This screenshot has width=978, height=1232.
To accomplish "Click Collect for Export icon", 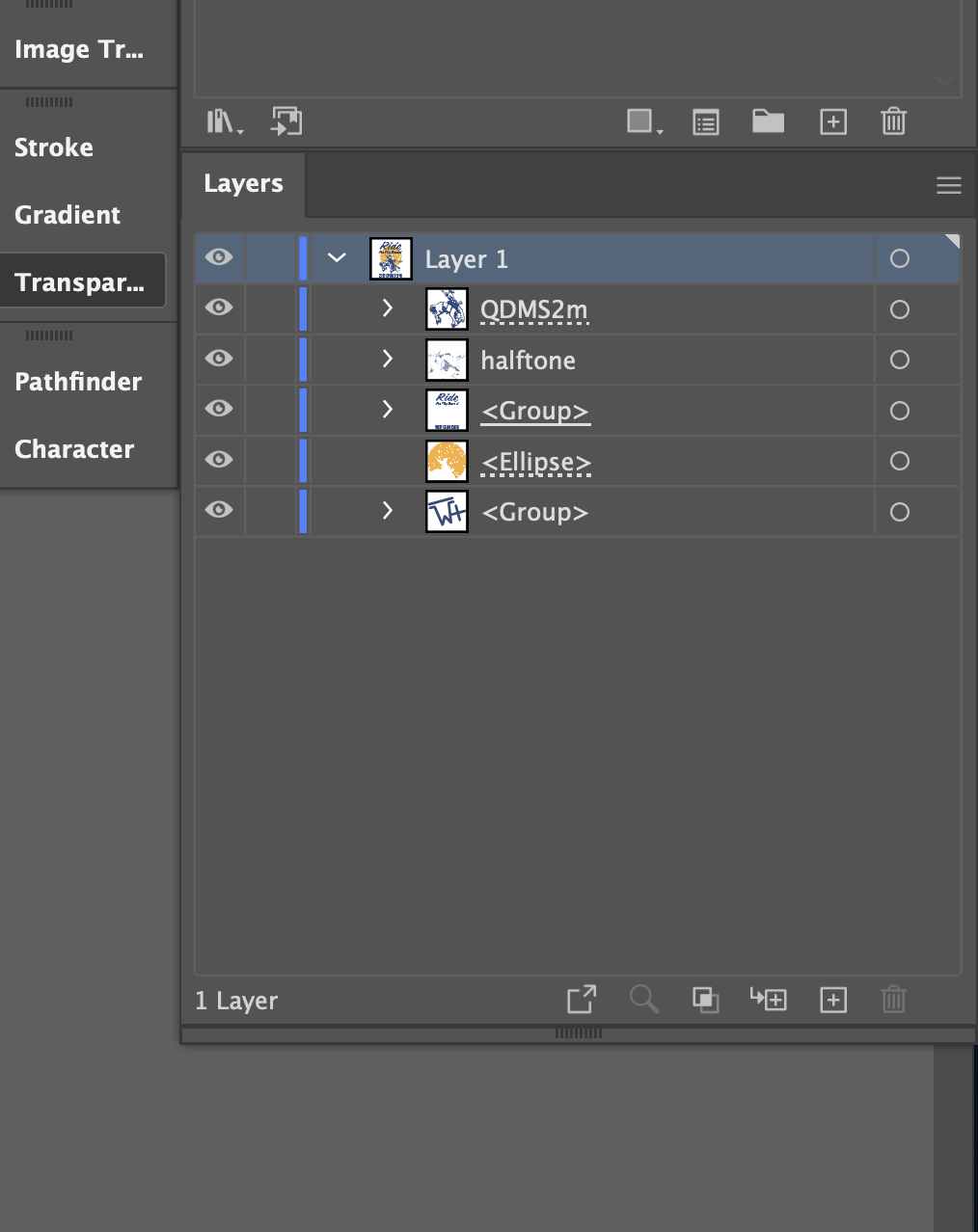I will [581, 1000].
